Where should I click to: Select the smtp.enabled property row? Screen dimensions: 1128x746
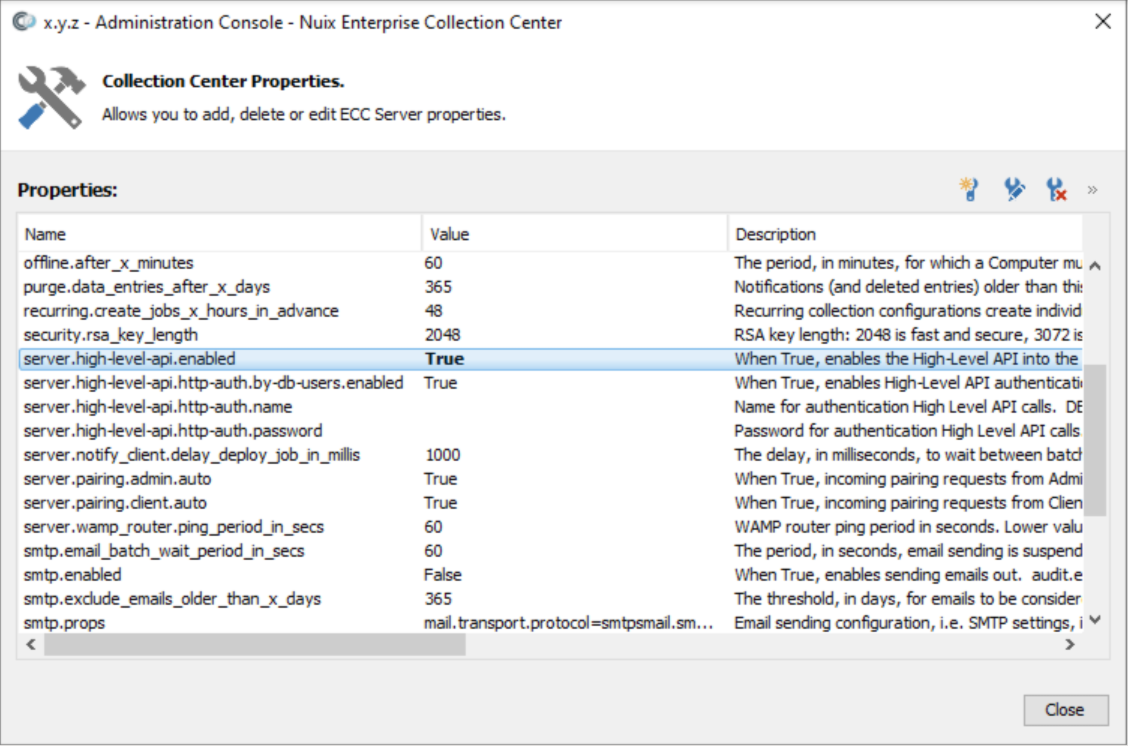tap(73, 575)
